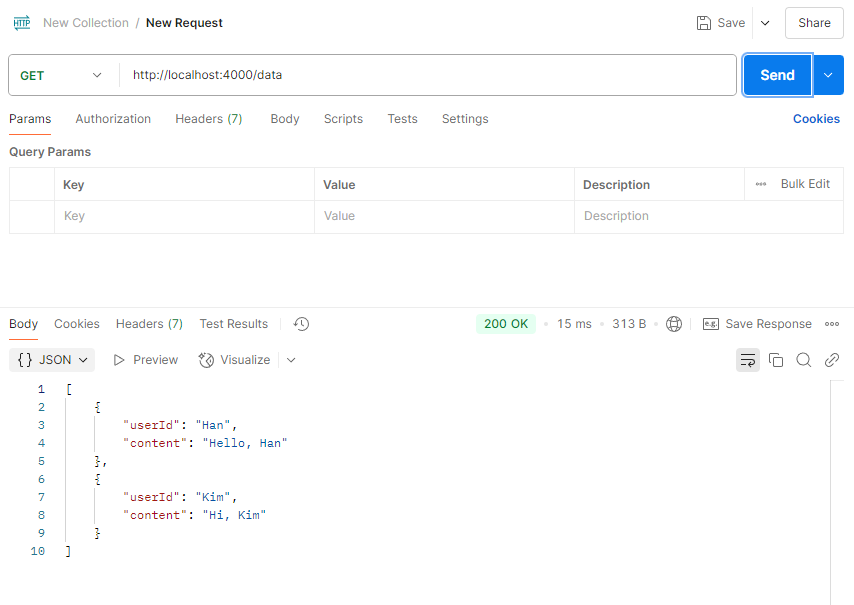The image size is (854, 605).
Task: Open the Test Results tab
Action: [x=234, y=324]
